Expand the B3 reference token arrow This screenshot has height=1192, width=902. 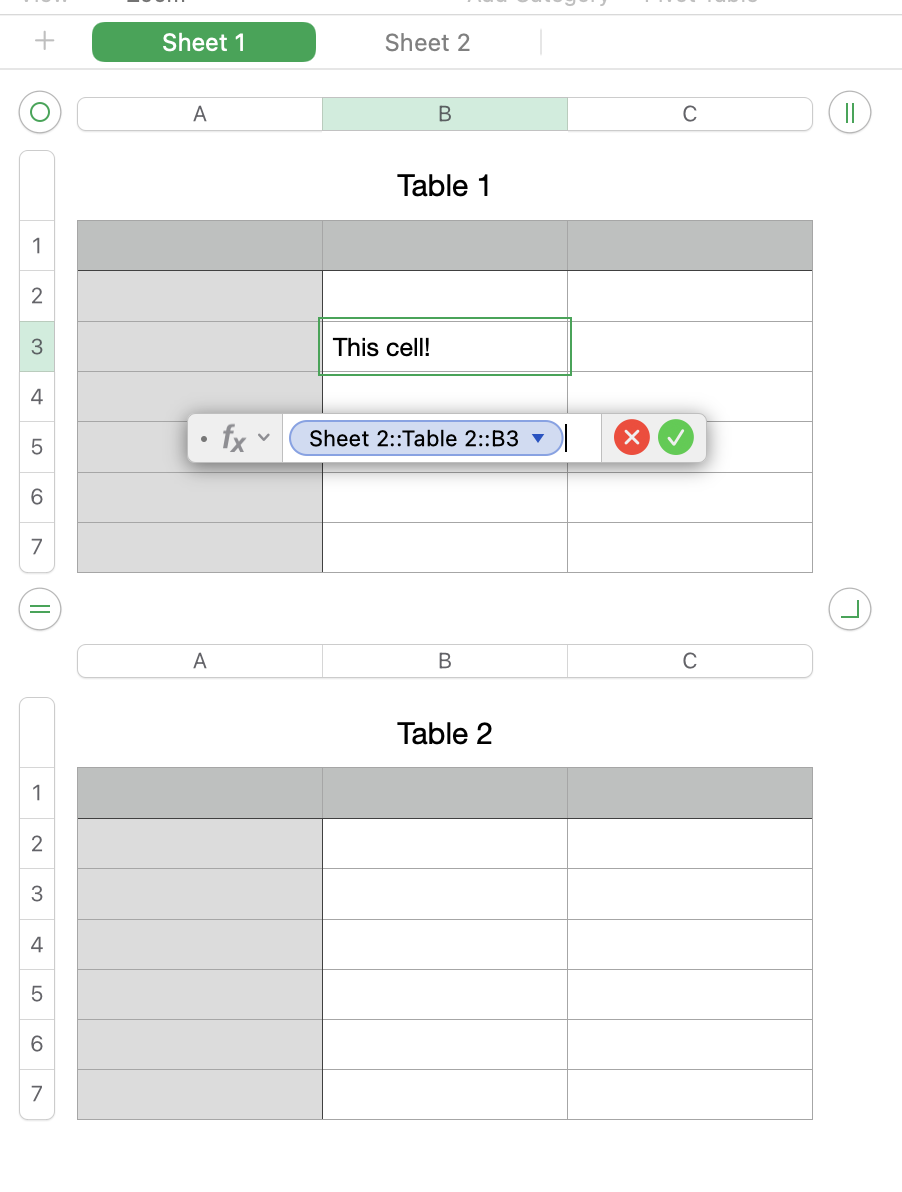tap(538, 438)
